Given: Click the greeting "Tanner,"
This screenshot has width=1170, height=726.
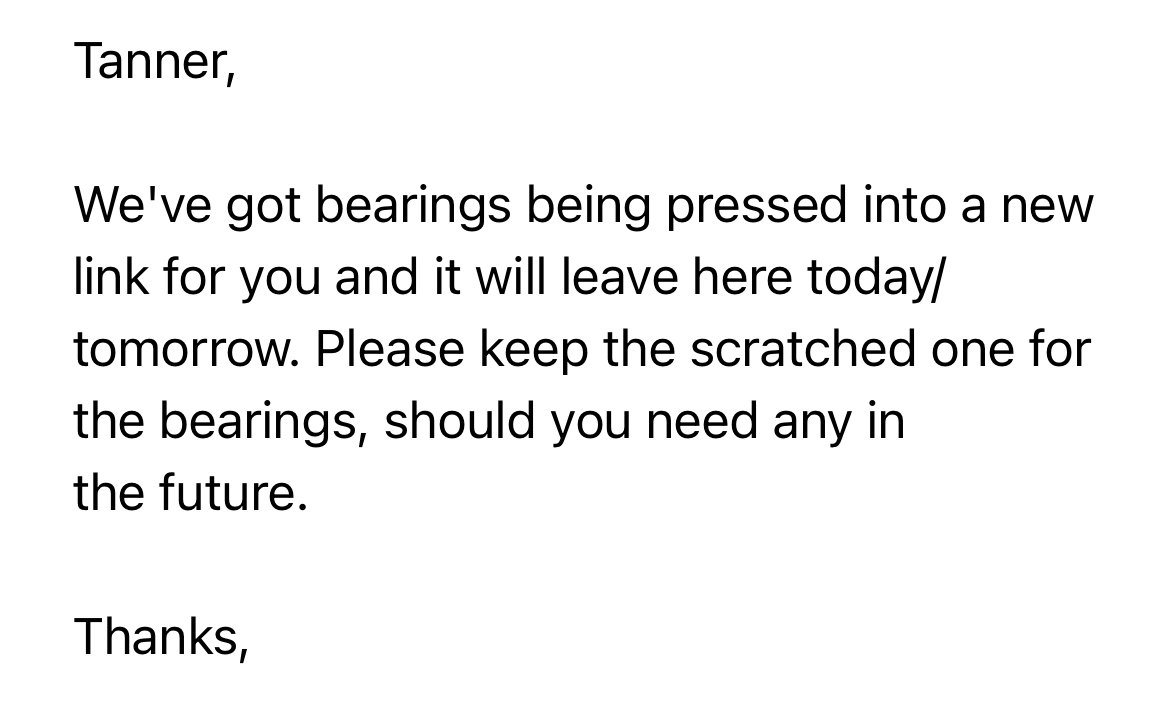Looking at the screenshot, I should [x=154, y=61].
